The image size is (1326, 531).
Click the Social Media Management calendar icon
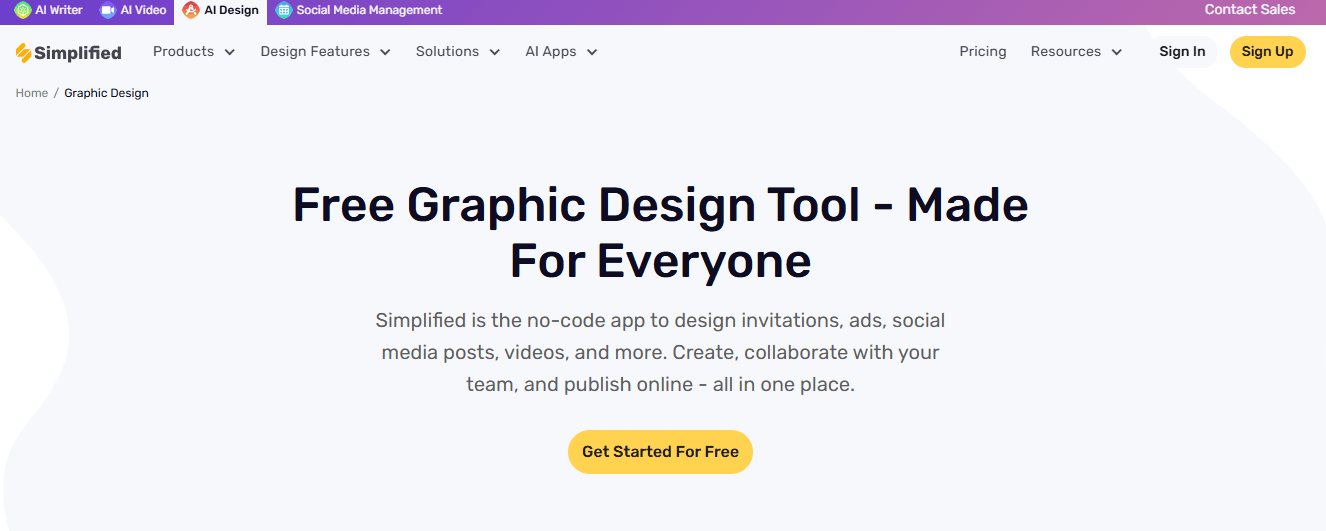[x=284, y=10]
